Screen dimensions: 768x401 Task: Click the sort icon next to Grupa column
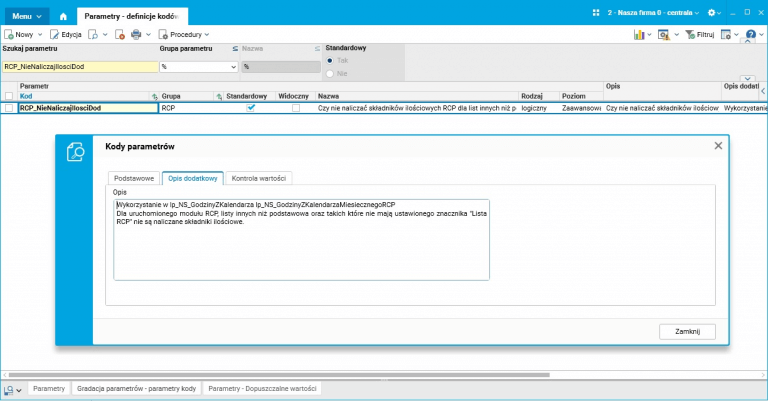point(219,96)
